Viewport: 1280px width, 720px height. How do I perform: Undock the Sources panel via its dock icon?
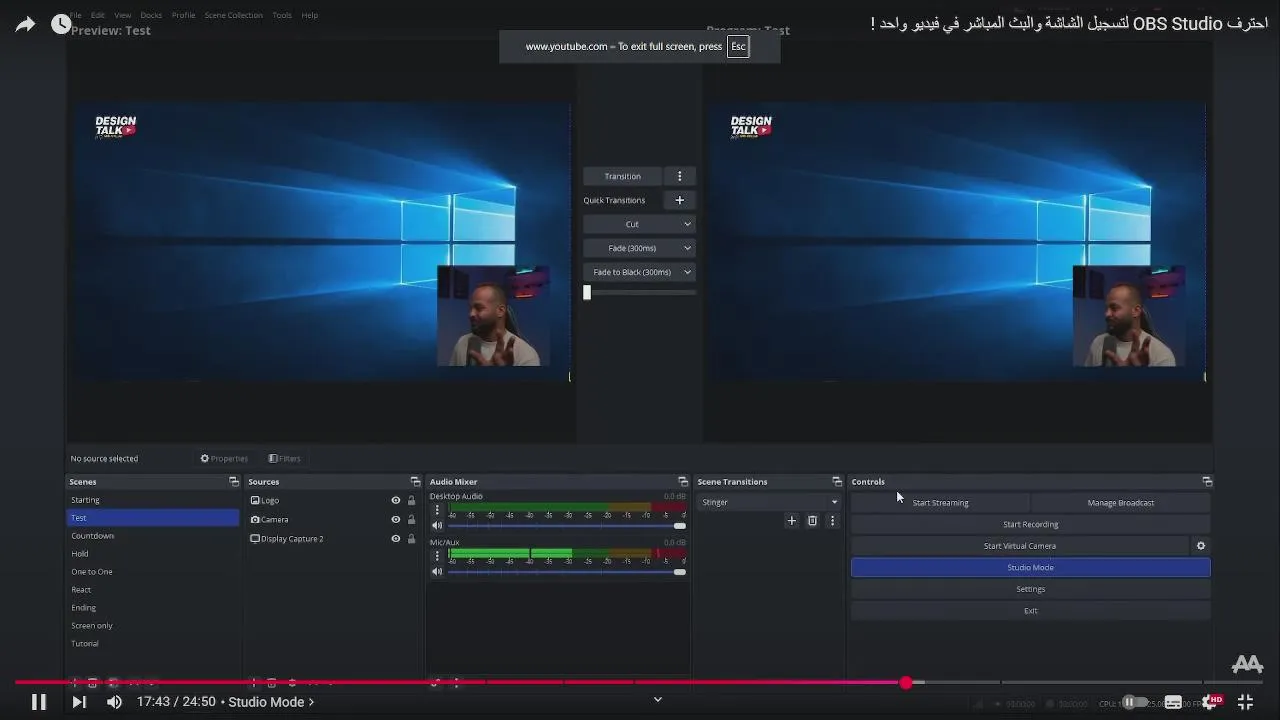[x=415, y=482]
